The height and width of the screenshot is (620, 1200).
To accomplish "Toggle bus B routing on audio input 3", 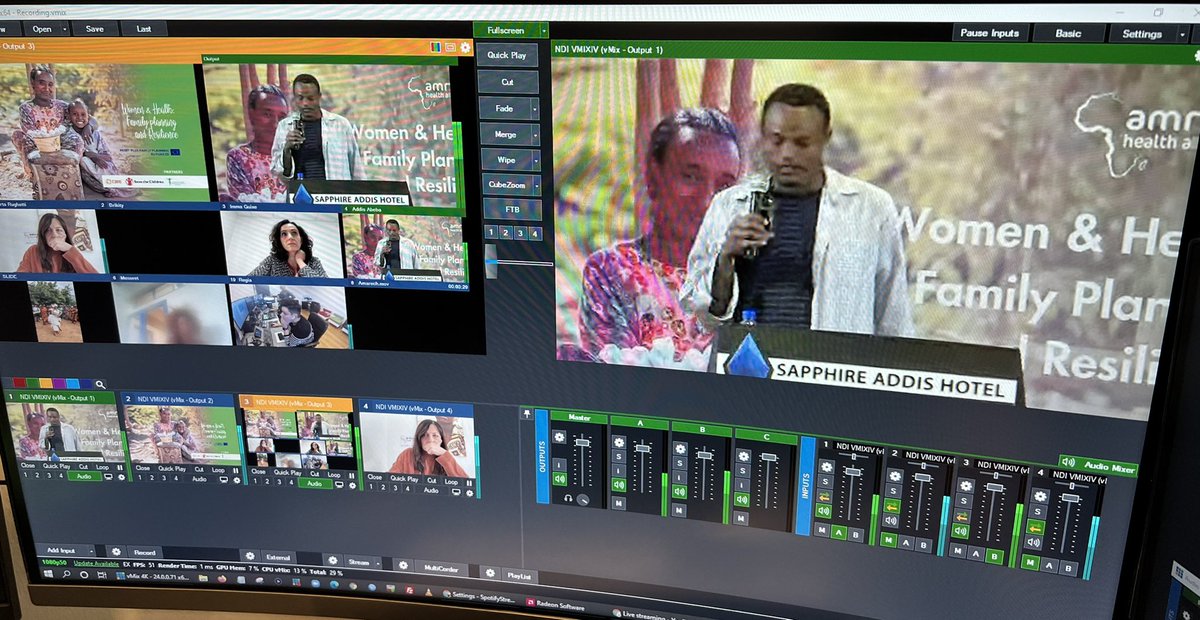I will (994, 556).
